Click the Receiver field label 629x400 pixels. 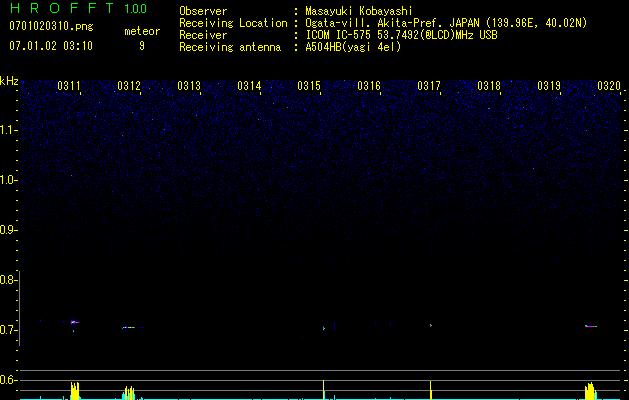click(x=203, y=35)
